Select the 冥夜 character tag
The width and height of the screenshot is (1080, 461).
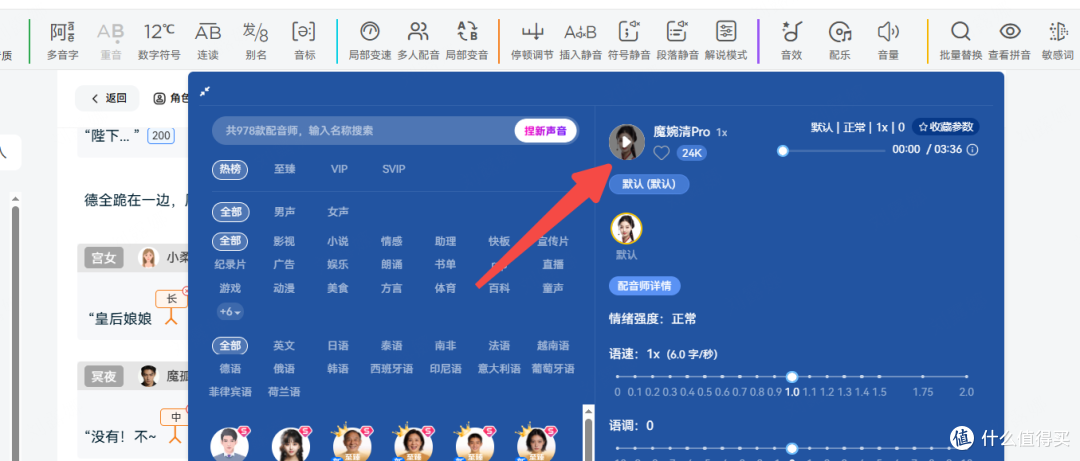tap(104, 376)
